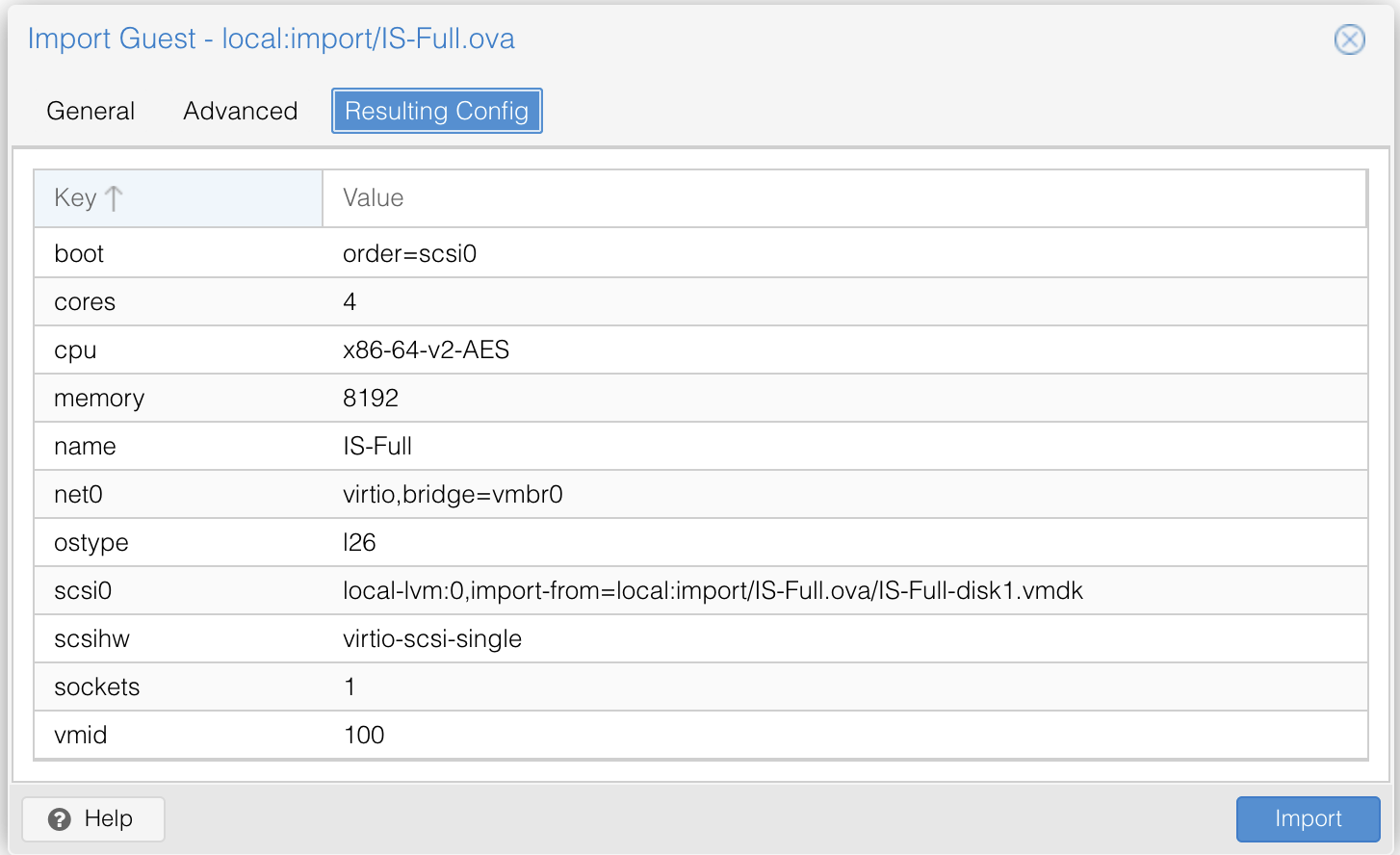Click the Import button

(x=1308, y=819)
